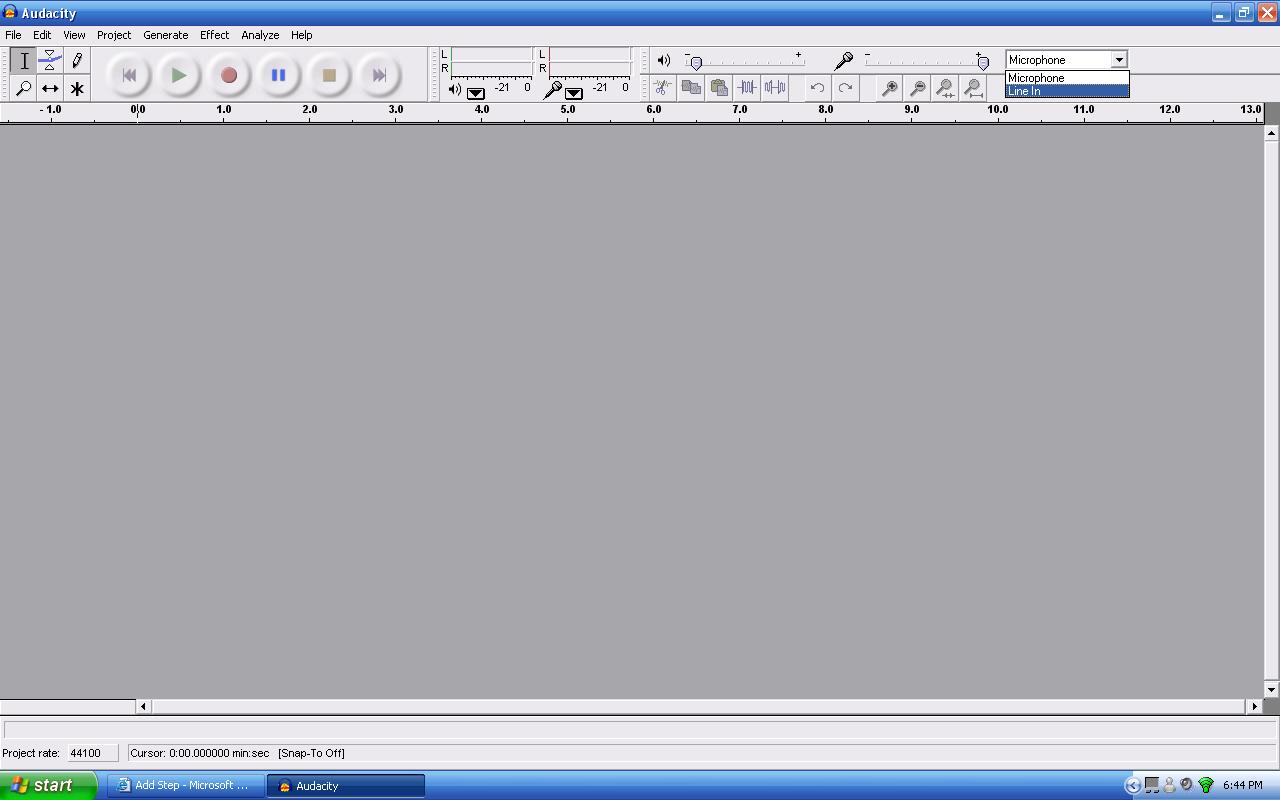Click the Undo arrow icon

tap(818, 88)
